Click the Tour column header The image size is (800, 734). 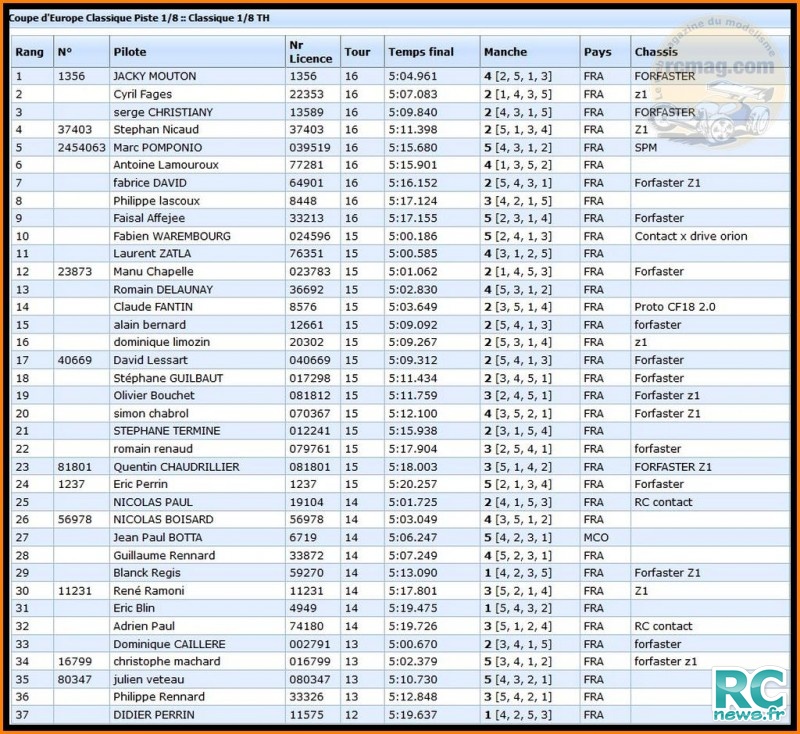coord(357,52)
